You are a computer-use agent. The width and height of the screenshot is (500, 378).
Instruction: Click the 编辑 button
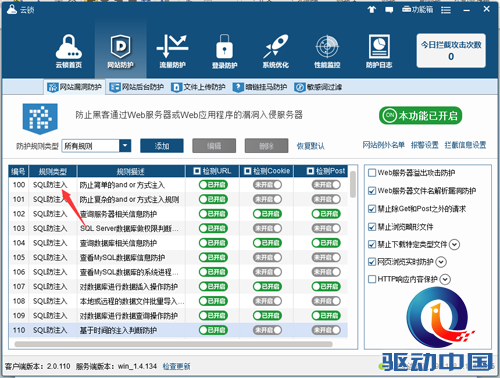pyautogui.click(x=214, y=146)
